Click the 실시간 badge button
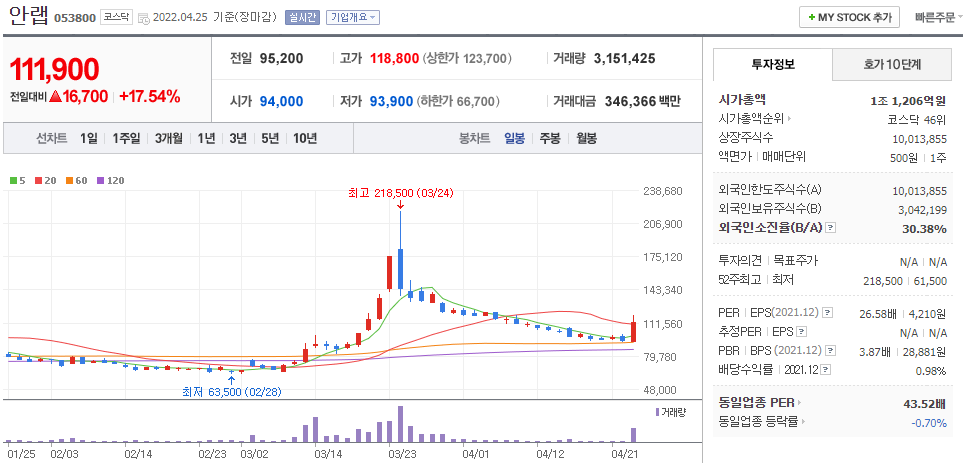The width and height of the screenshot is (969, 463). [x=302, y=17]
